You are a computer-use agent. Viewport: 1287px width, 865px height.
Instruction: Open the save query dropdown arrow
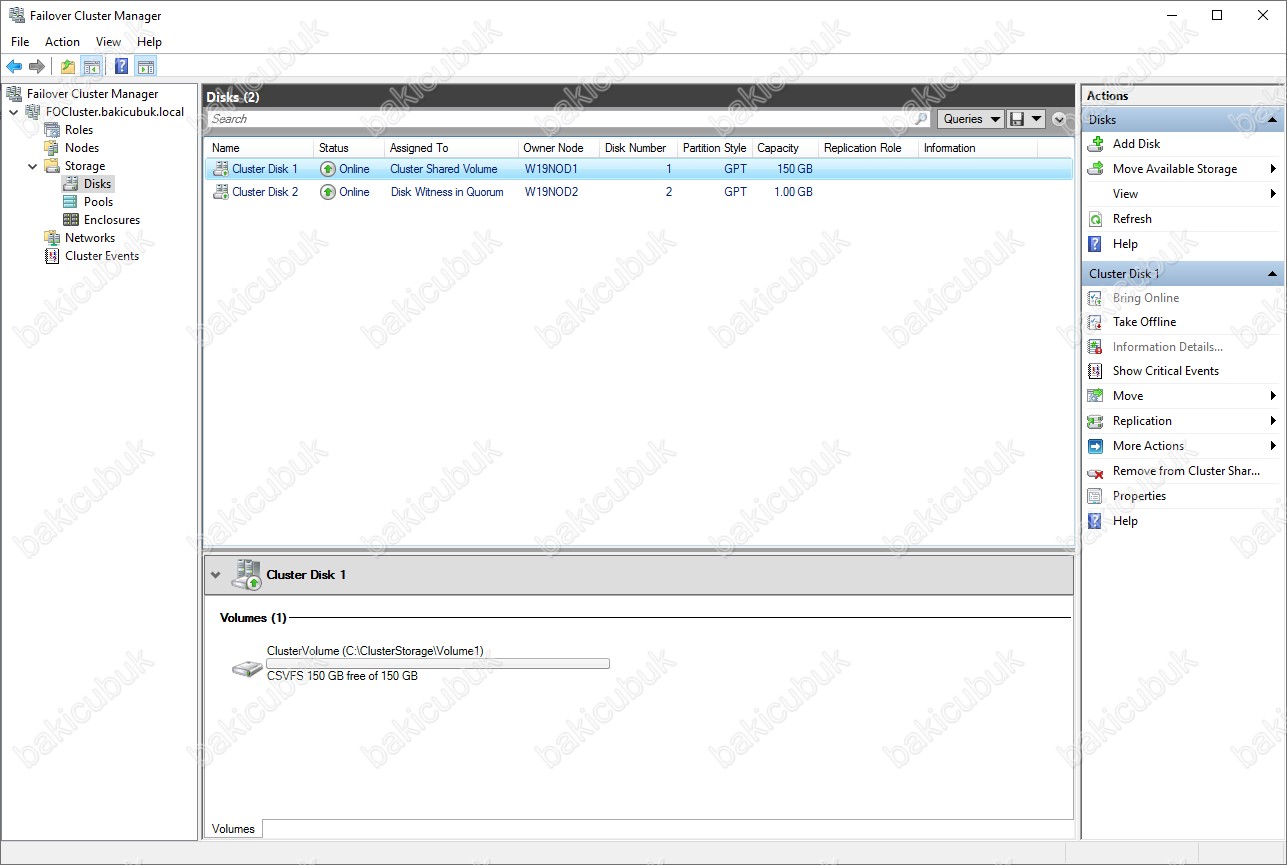(x=1036, y=119)
